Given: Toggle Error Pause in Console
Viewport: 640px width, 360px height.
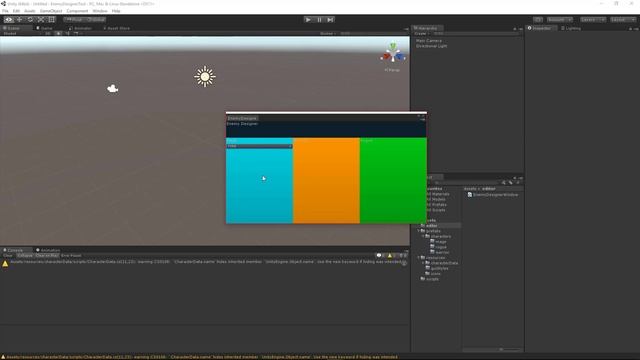Looking at the screenshot, I should [x=71, y=256].
